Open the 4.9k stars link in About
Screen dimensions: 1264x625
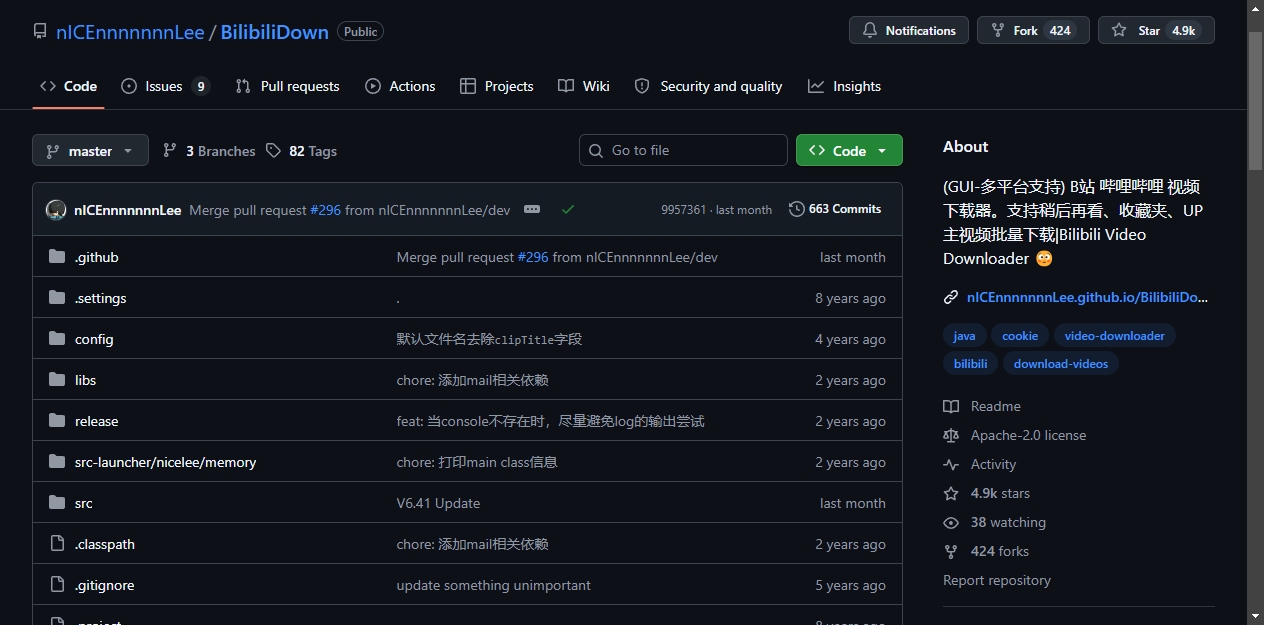(x=1000, y=493)
